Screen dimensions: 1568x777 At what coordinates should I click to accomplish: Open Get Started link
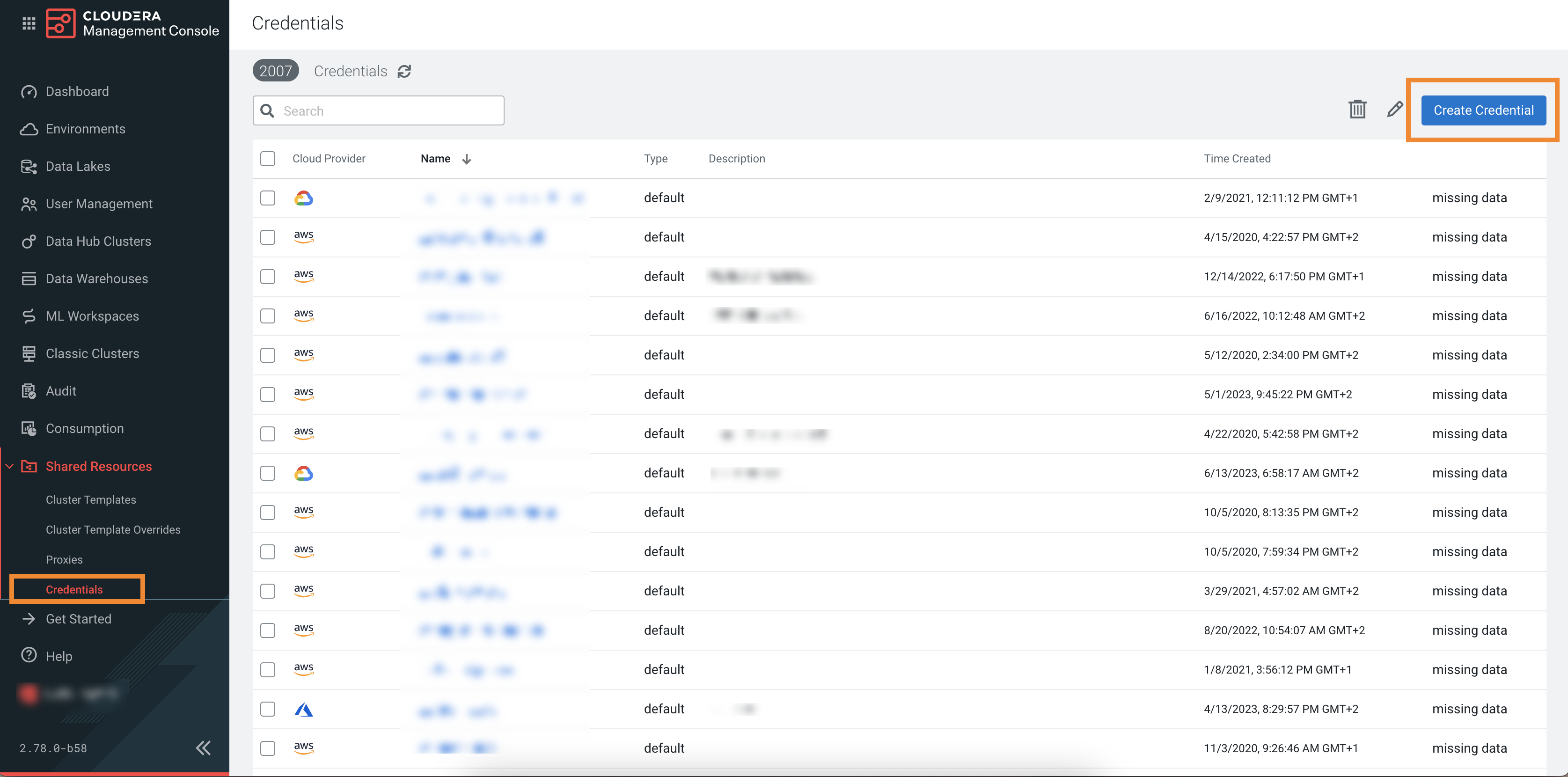(79, 619)
